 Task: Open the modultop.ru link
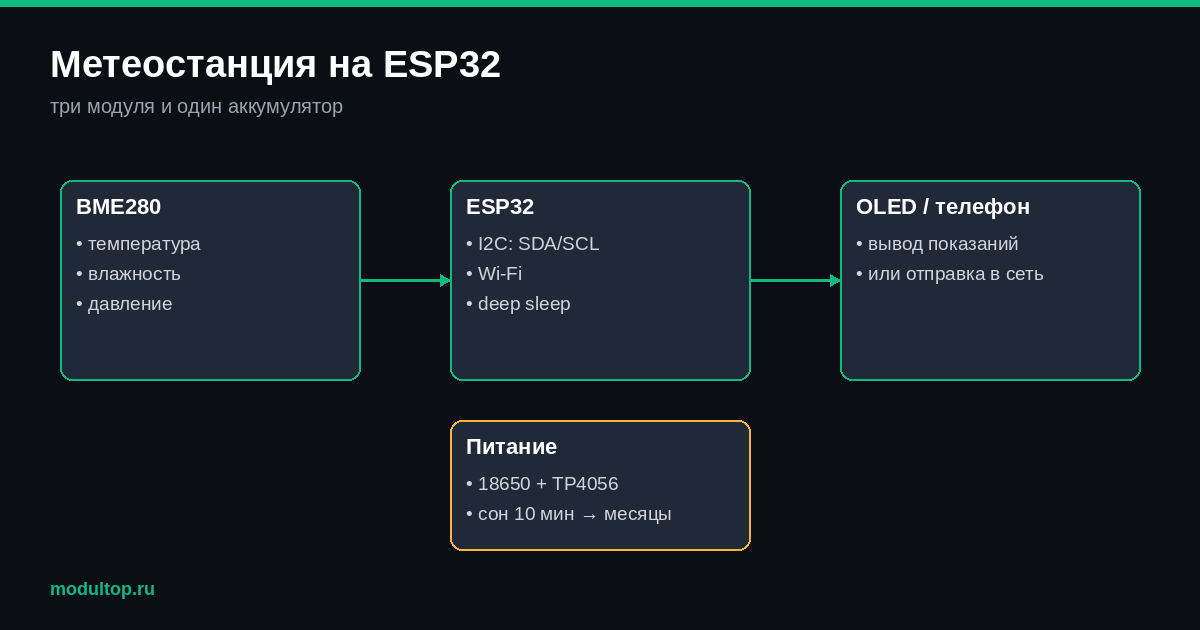click(x=102, y=589)
